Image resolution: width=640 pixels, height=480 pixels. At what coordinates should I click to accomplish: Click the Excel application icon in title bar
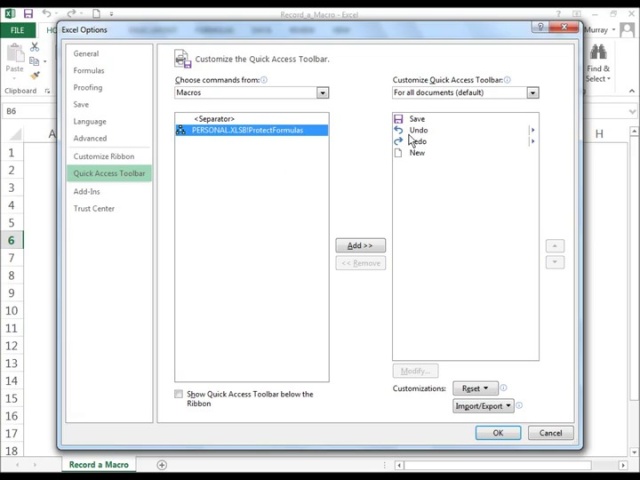(x=10, y=14)
